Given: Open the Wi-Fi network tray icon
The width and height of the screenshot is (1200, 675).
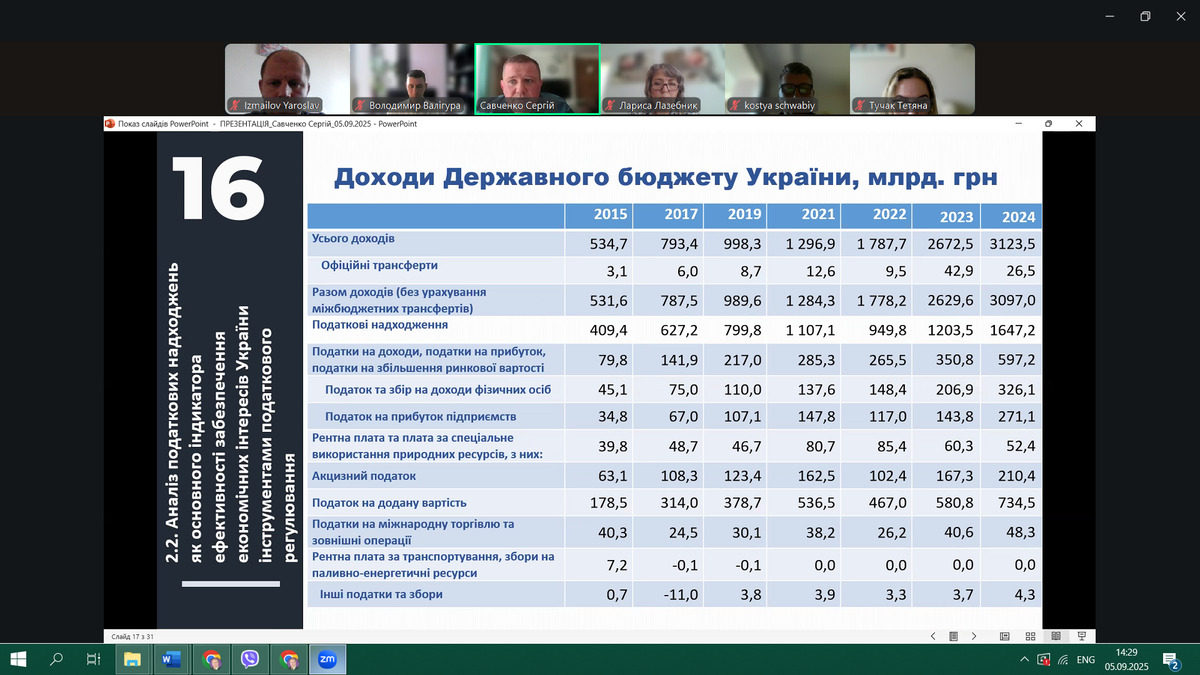Looking at the screenshot, I should [1063, 659].
